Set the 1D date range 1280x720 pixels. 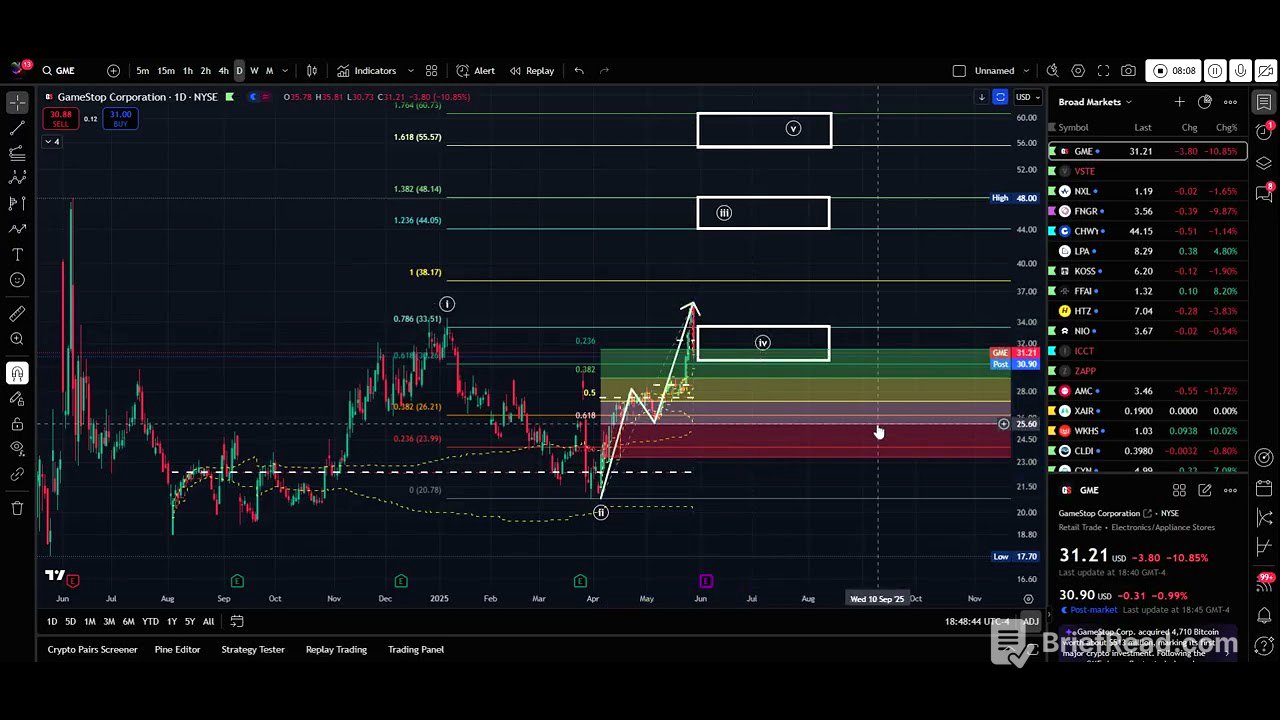click(x=52, y=622)
